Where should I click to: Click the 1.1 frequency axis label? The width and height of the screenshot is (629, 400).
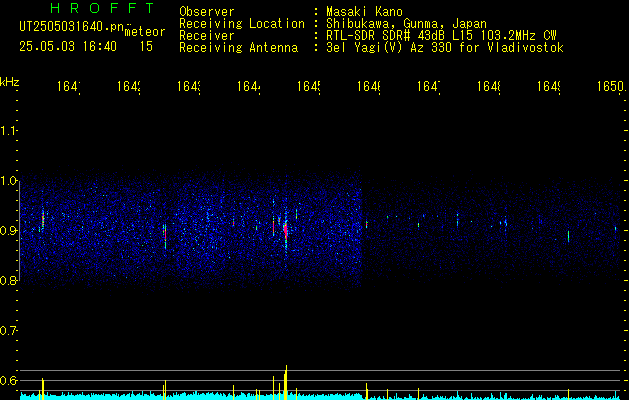(x=9, y=130)
